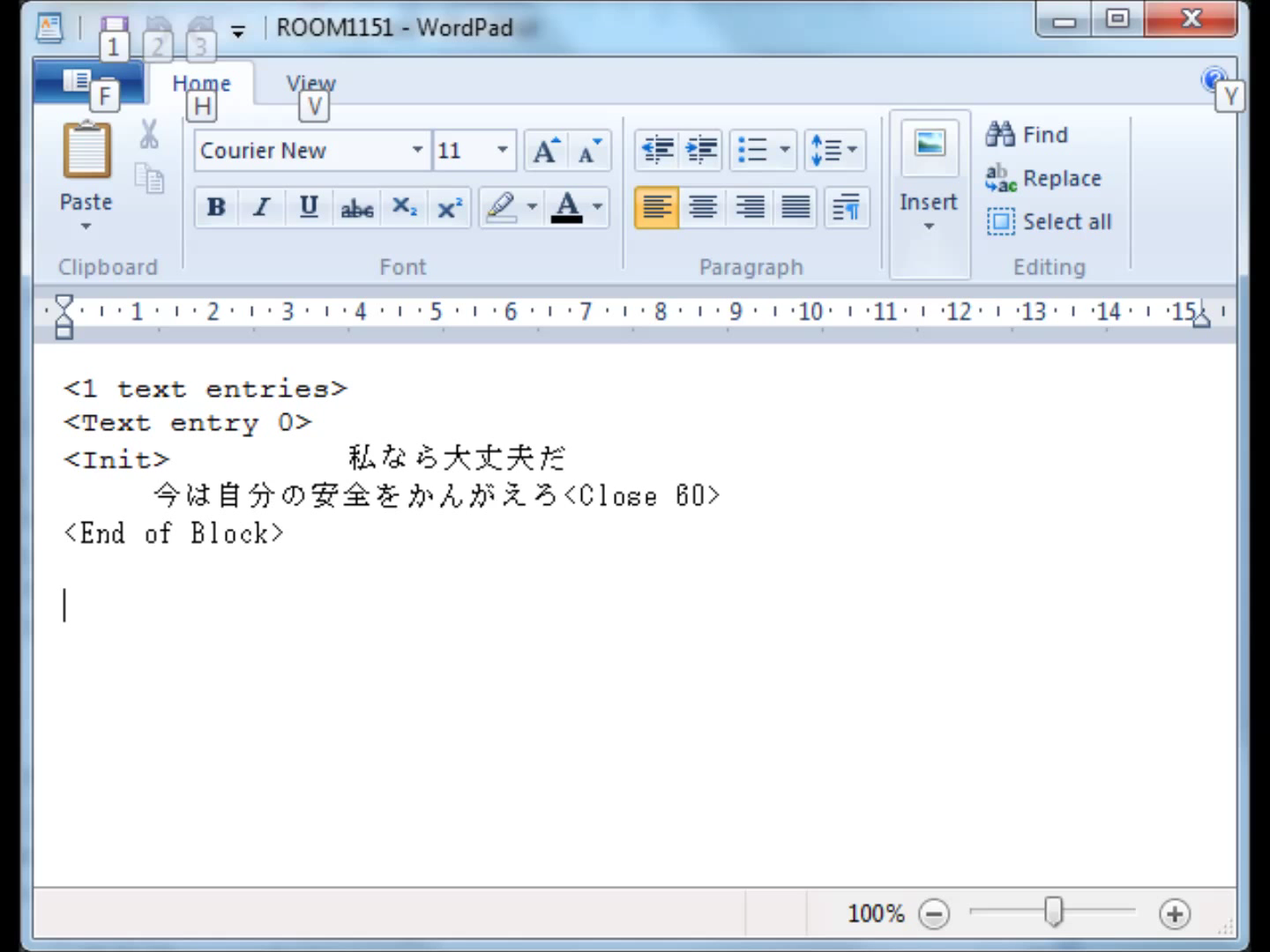Image resolution: width=1270 pixels, height=952 pixels.
Task: Increase paragraph indent
Action: (702, 150)
